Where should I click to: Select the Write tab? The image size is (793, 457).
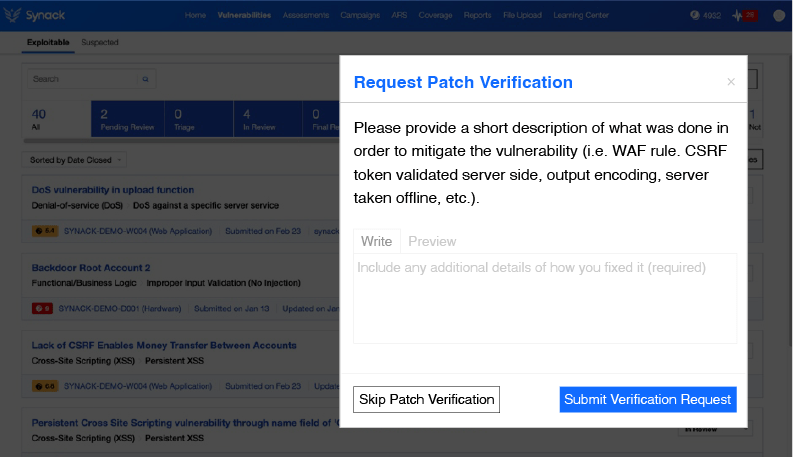(x=376, y=241)
